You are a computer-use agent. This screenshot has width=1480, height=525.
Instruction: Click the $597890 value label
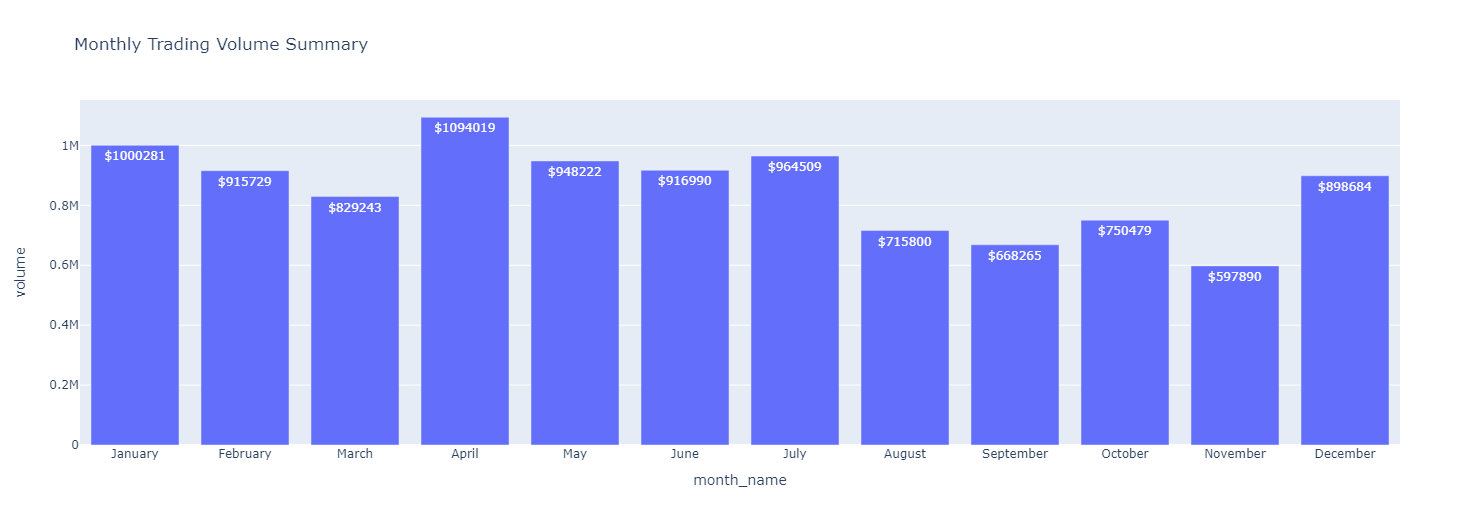click(x=1235, y=277)
